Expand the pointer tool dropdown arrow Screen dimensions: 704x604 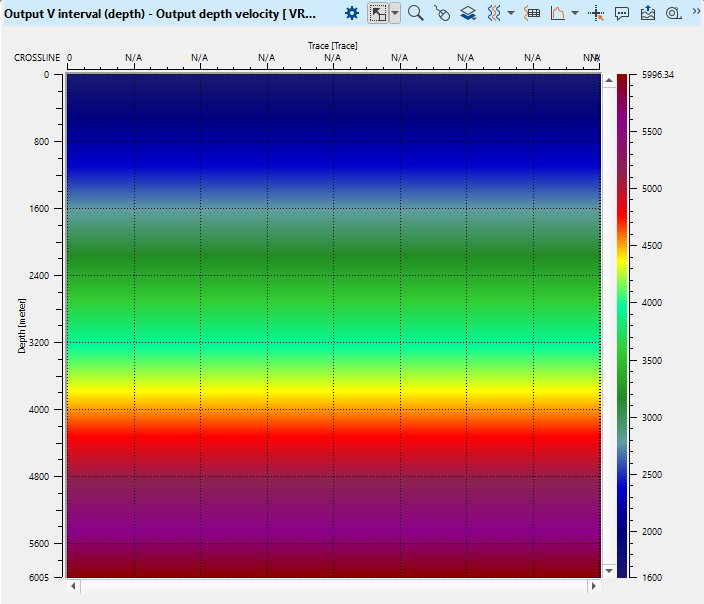click(x=395, y=13)
